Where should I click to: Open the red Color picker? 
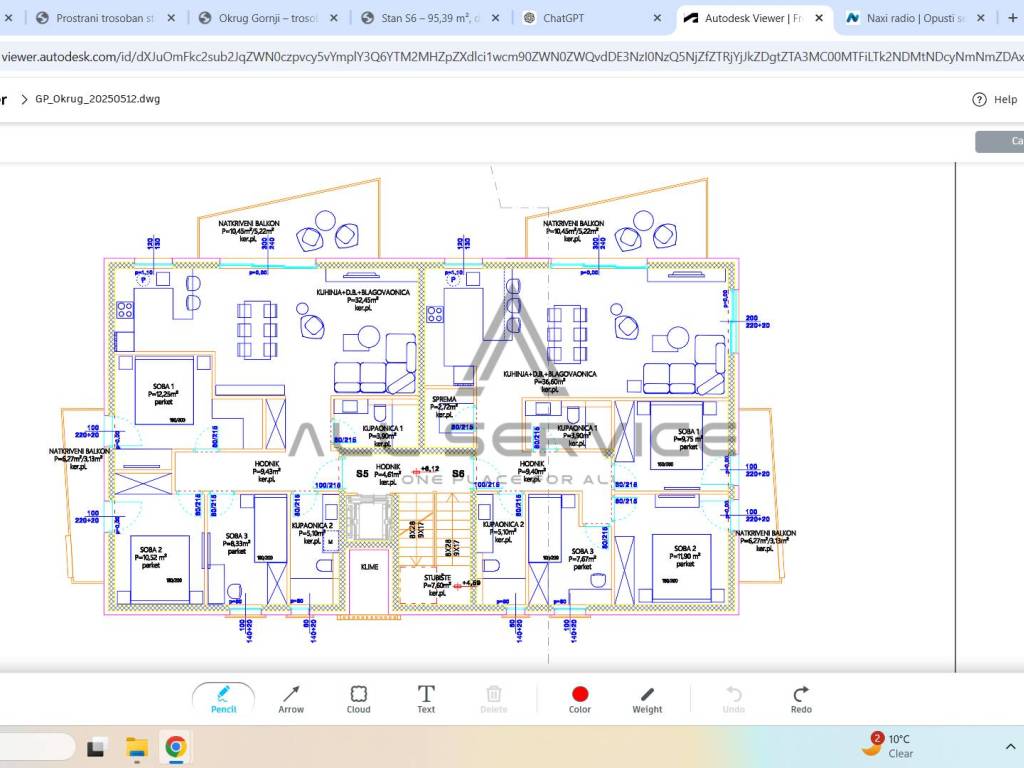click(580, 698)
